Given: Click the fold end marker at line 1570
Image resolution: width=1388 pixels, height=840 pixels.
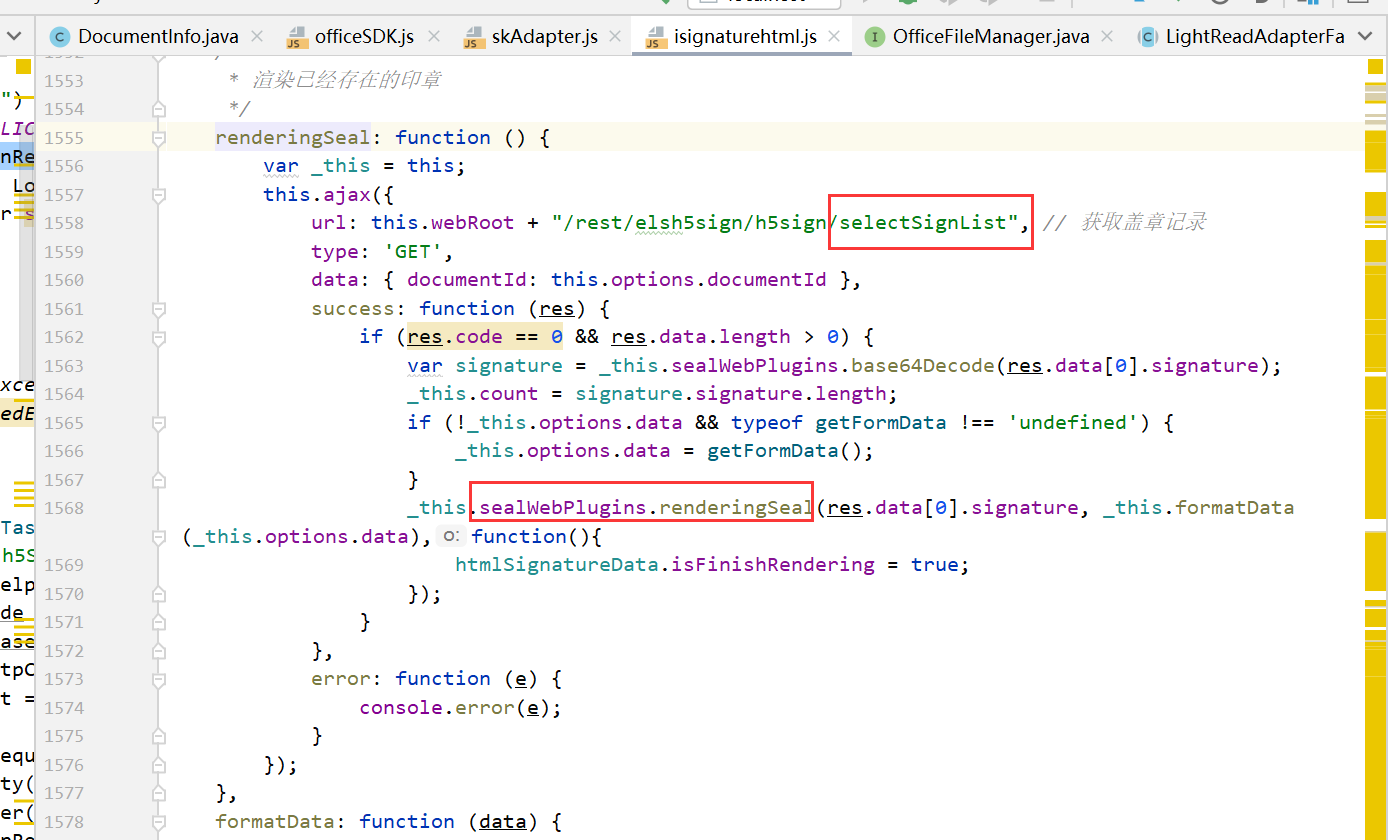Looking at the screenshot, I should pos(158,593).
